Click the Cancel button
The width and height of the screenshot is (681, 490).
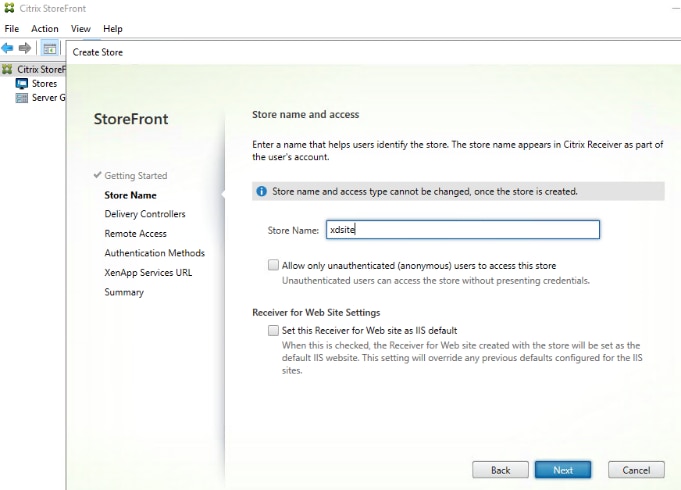tap(636, 470)
